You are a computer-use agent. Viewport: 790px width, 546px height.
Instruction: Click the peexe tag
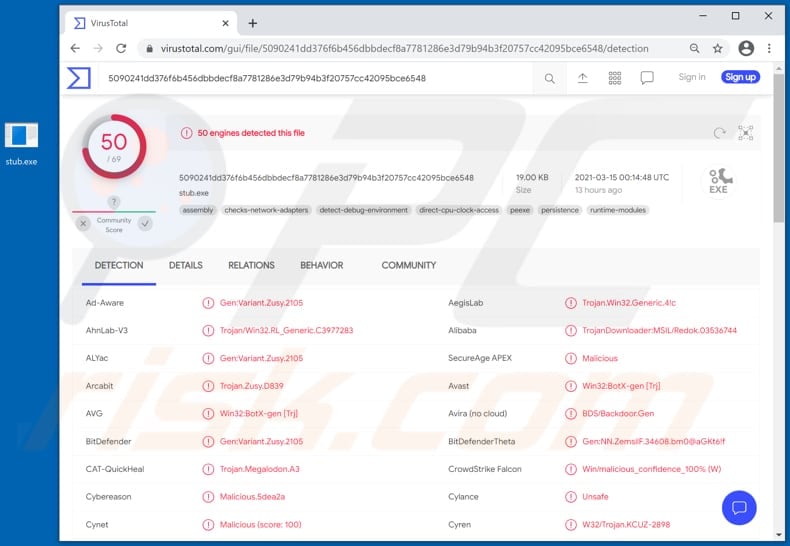pos(520,210)
